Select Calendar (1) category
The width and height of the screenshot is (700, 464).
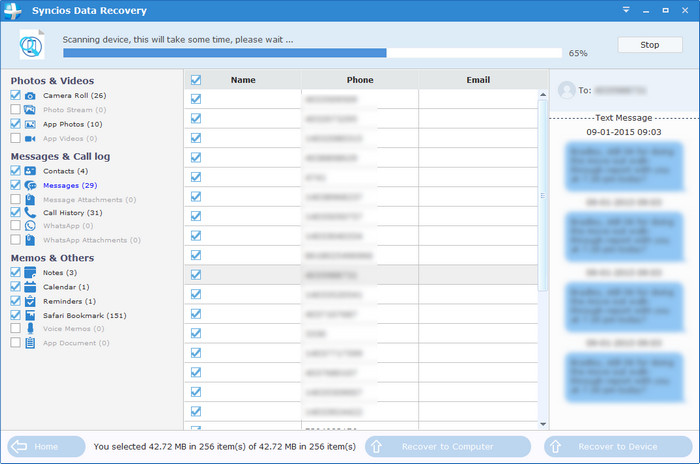66,287
